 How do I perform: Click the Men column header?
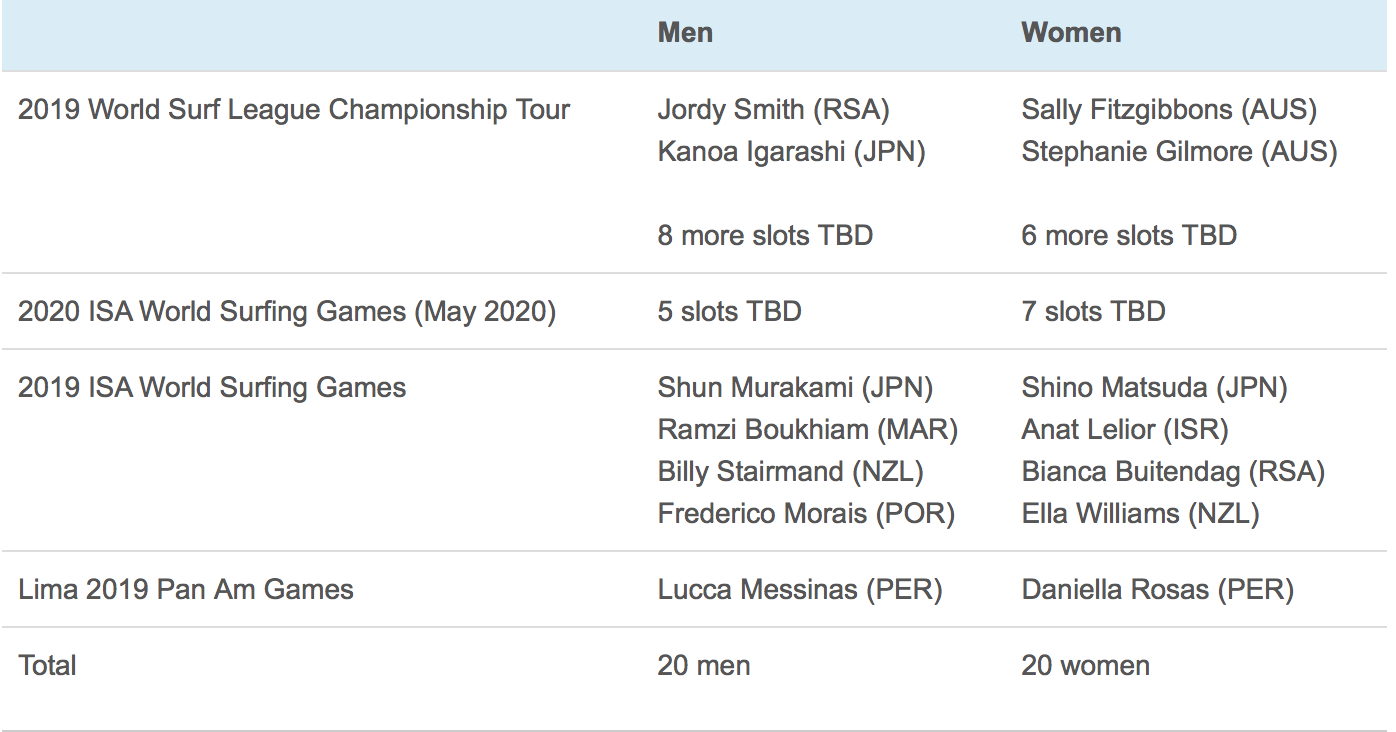(x=685, y=32)
